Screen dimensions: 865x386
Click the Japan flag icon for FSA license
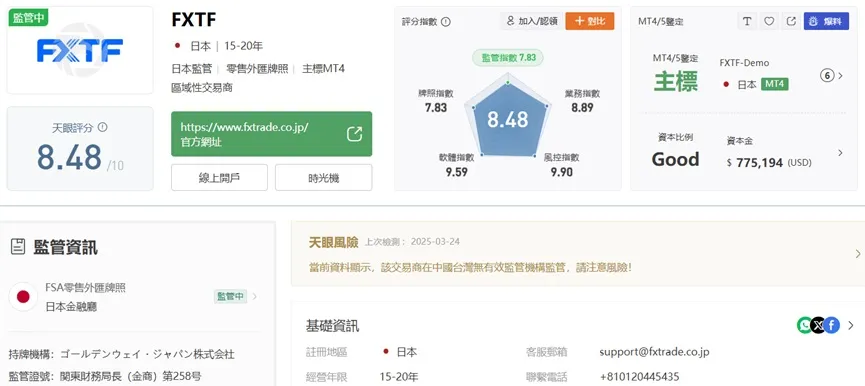[x=23, y=297]
